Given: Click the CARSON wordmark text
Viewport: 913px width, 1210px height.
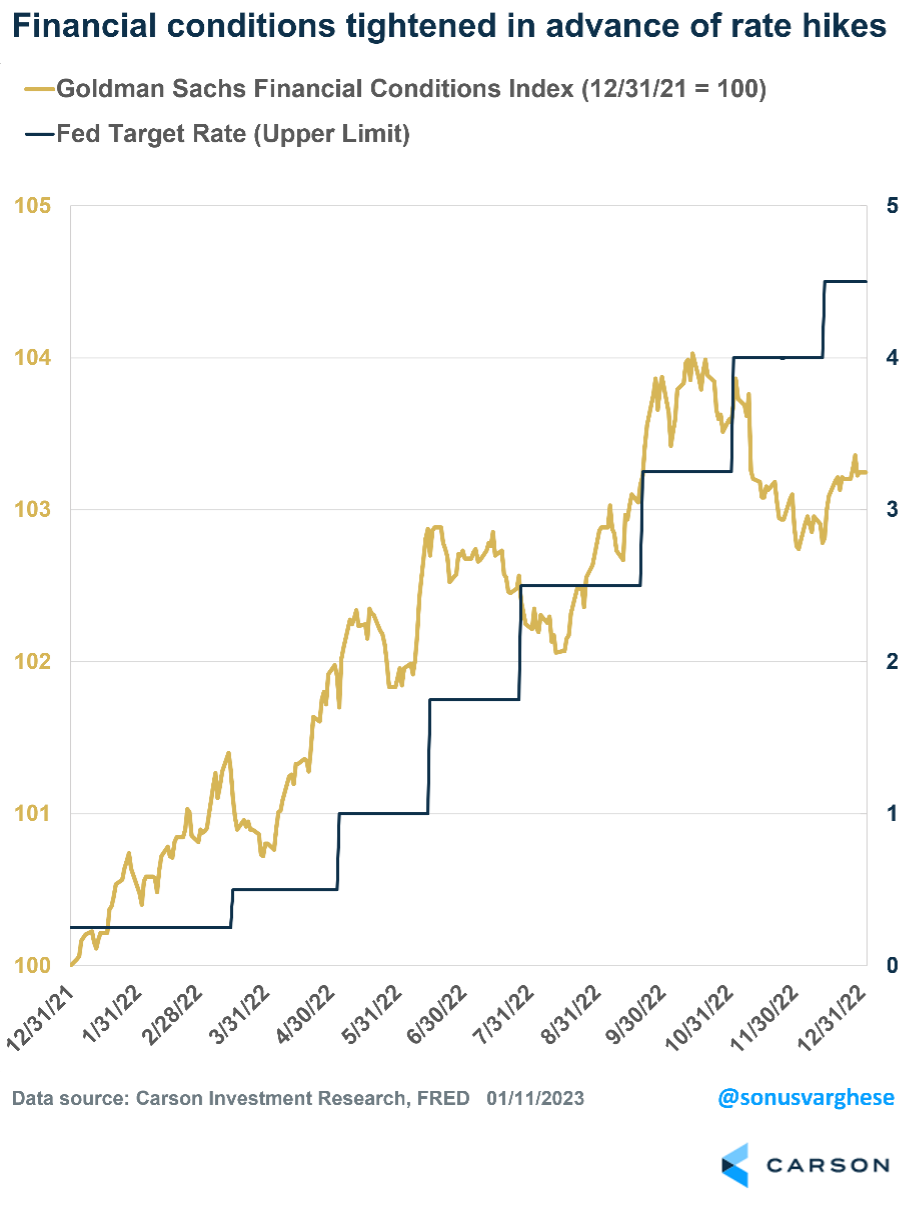Looking at the screenshot, I should tap(827, 1166).
